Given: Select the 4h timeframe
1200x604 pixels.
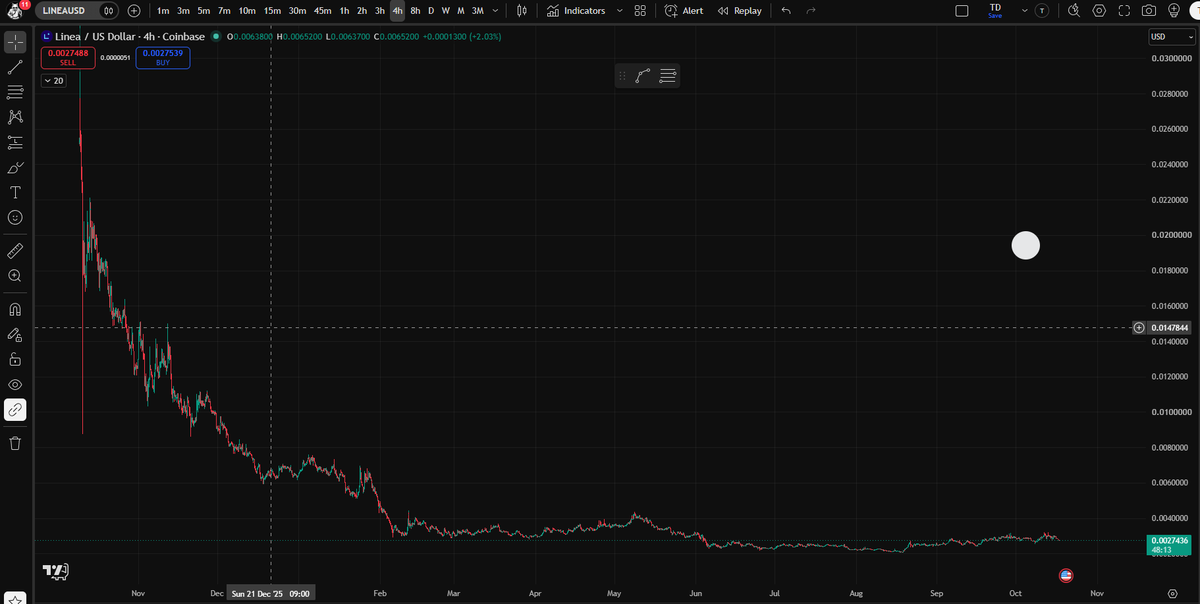Looking at the screenshot, I should coord(397,10).
